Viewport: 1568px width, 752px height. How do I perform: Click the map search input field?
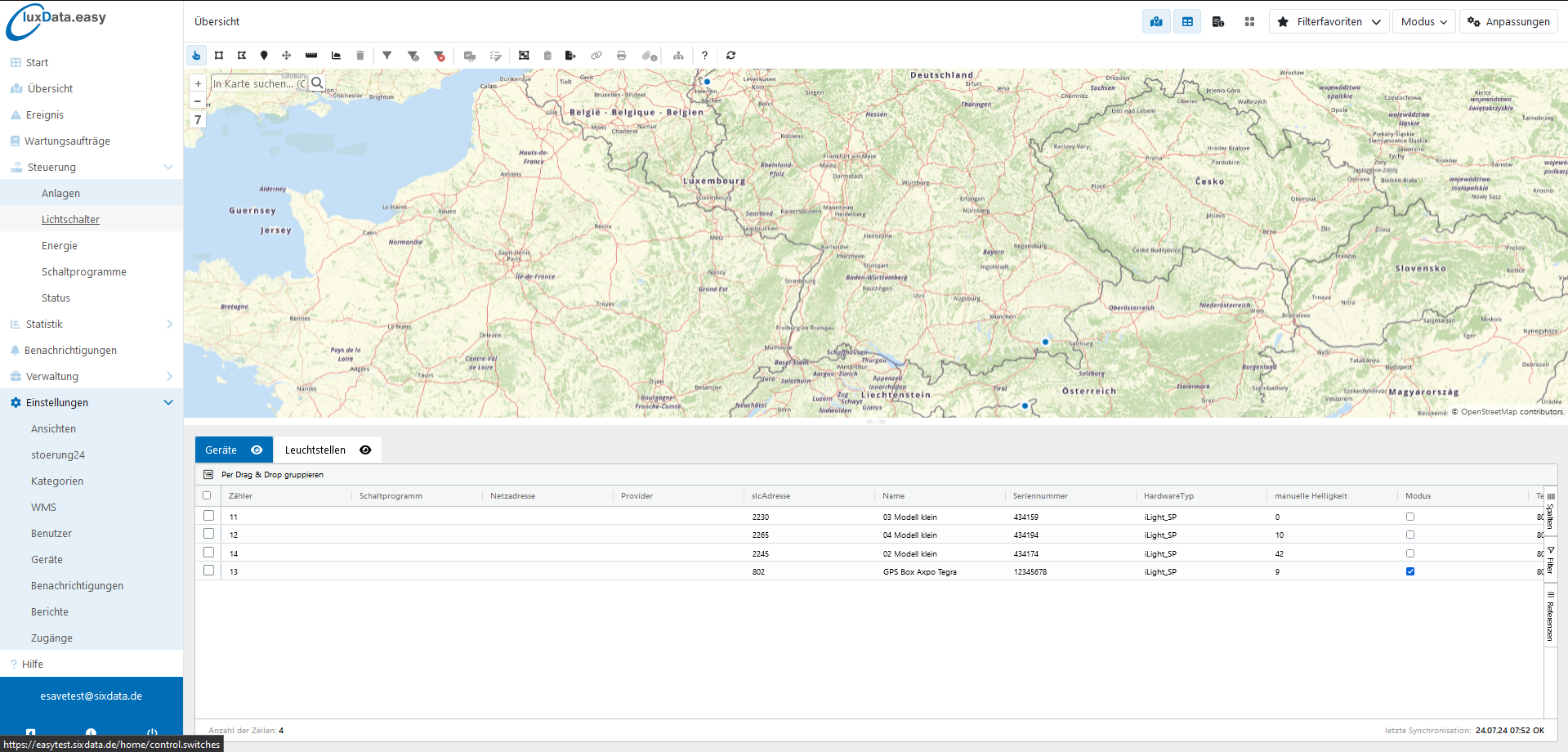(259, 83)
